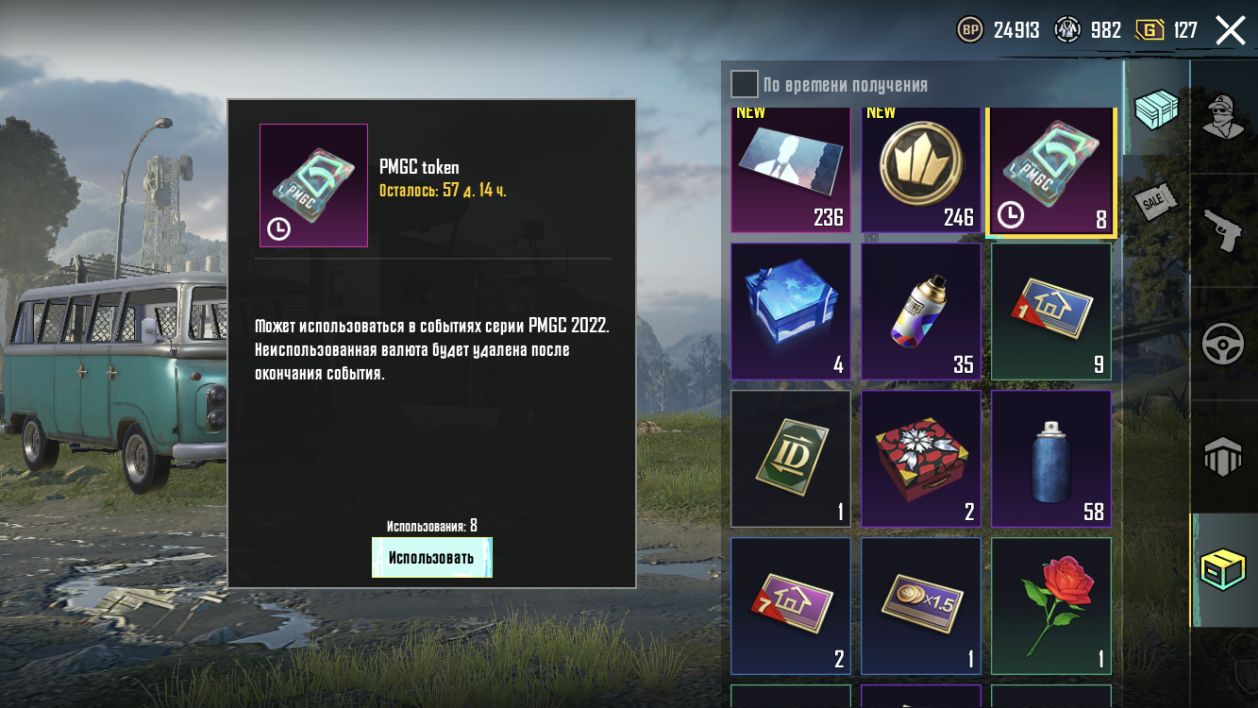Screen dimensions: 1258x708
Task: Close the inventory with the X
Action: (1230, 30)
